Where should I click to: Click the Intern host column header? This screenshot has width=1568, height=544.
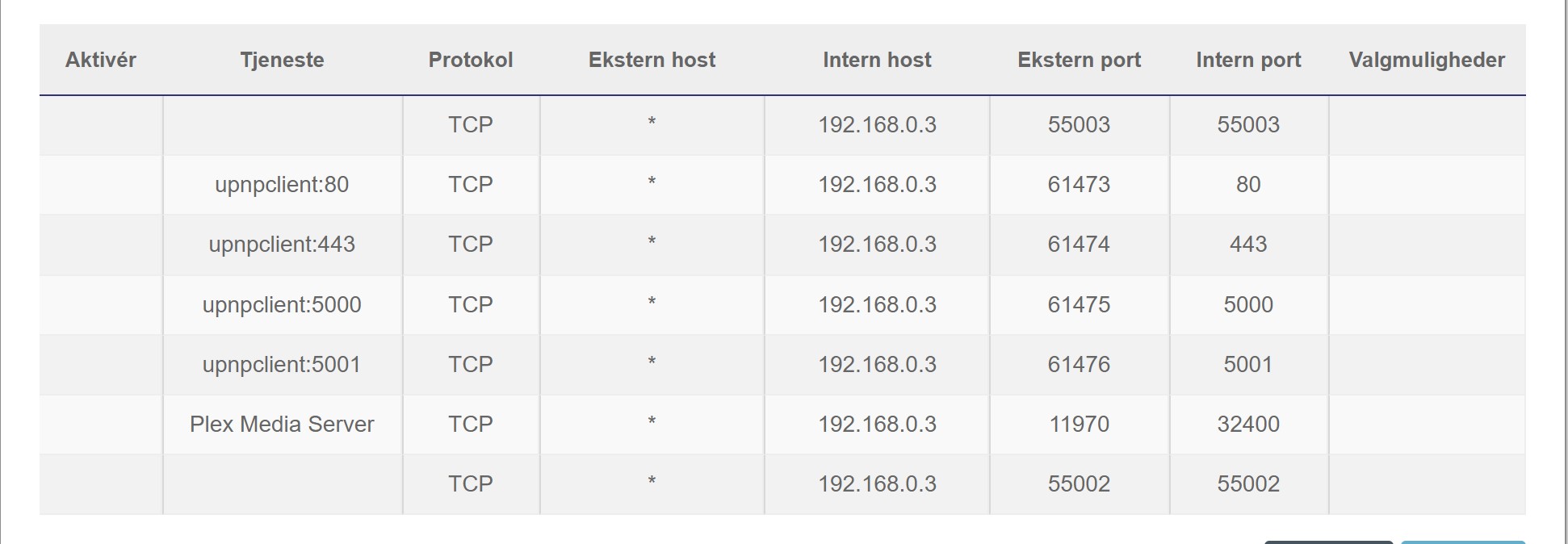877,60
